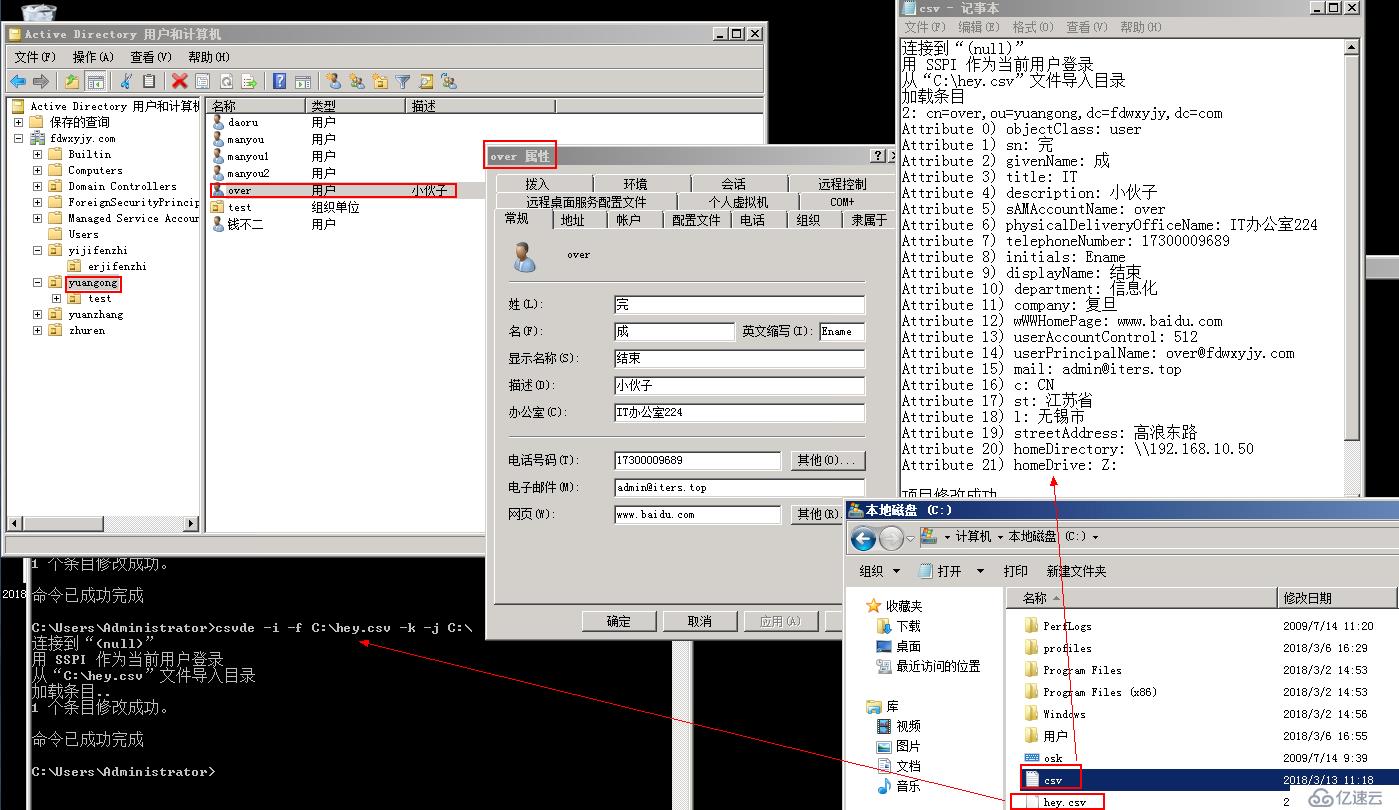Click the Find objects icon
Screen dimensions: 1399x810
pyautogui.click(x=426, y=82)
